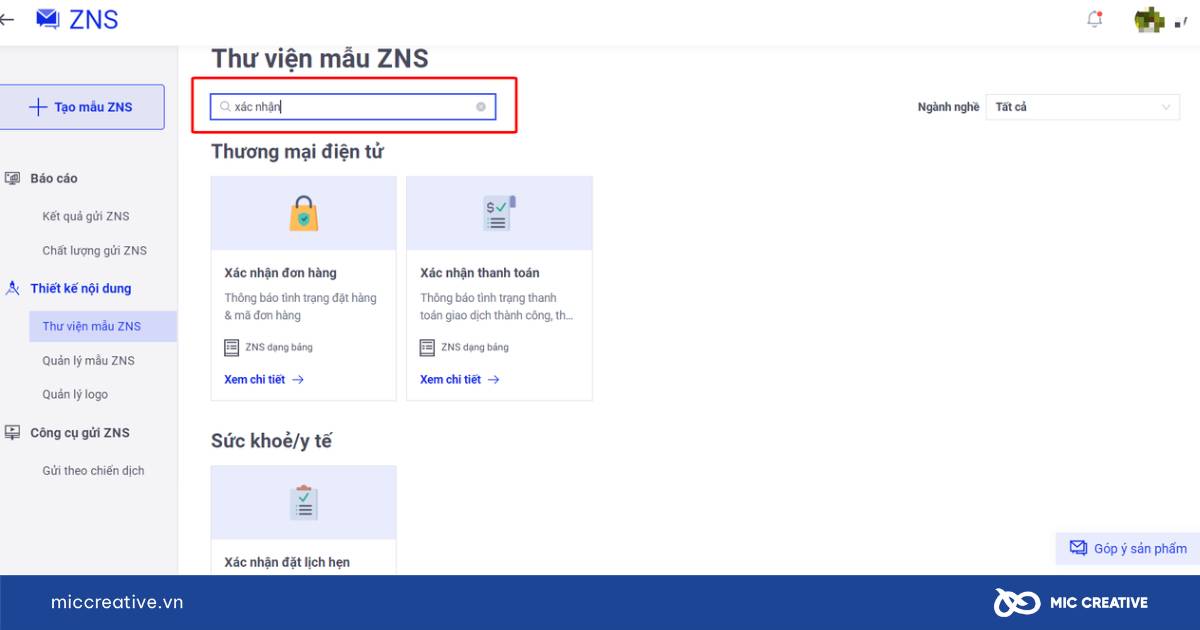Click the ZNS envelope logo icon
This screenshot has height=630, width=1200.
point(47,18)
